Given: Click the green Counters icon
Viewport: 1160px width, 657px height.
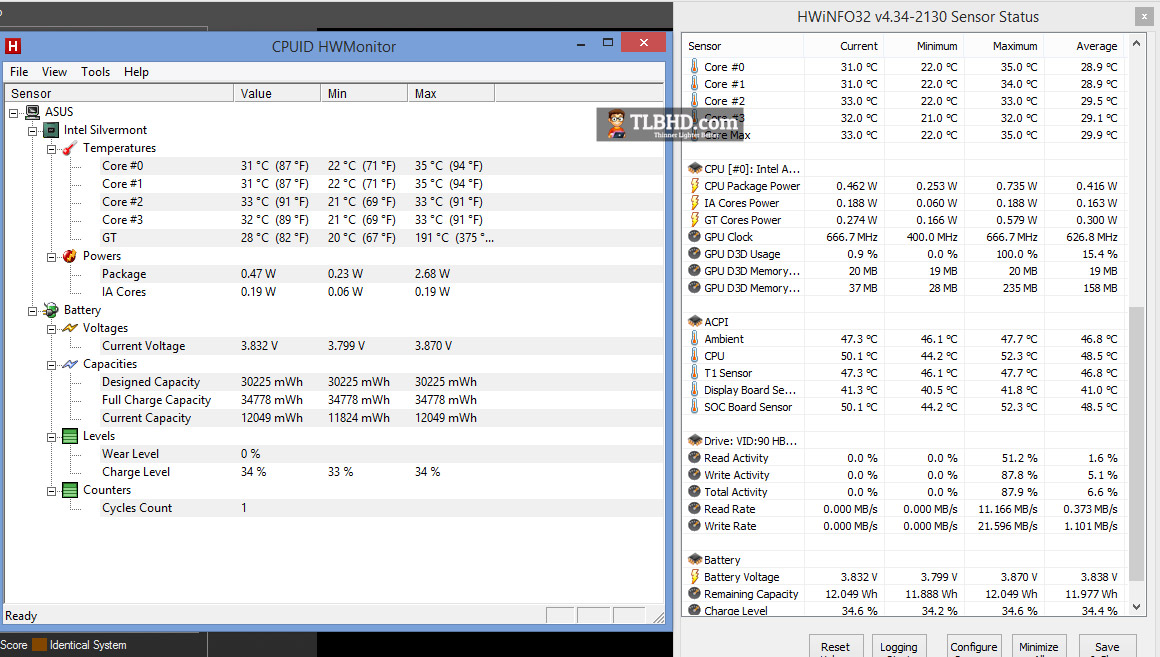Looking at the screenshot, I should [x=70, y=490].
